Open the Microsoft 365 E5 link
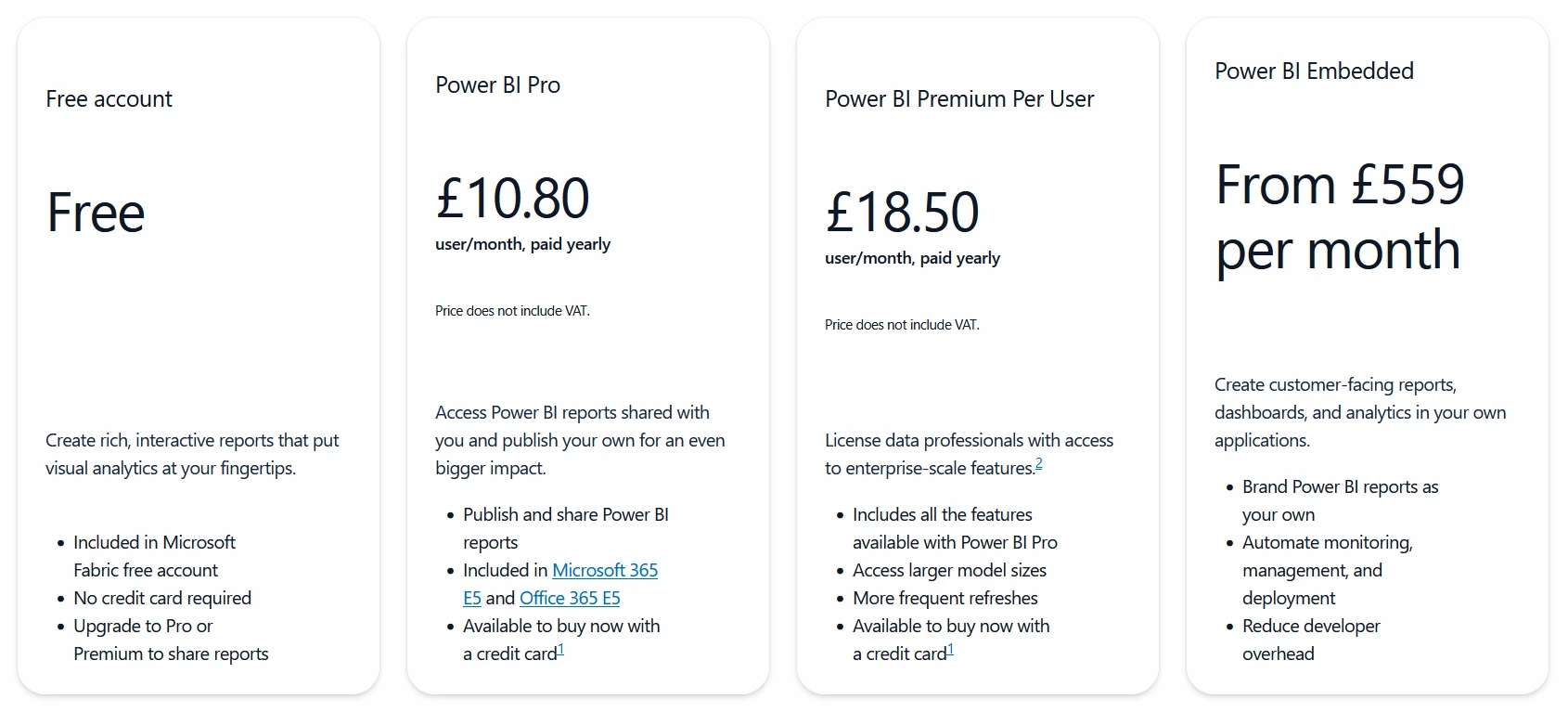The height and width of the screenshot is (712, 1568). [x=604, y=570]
